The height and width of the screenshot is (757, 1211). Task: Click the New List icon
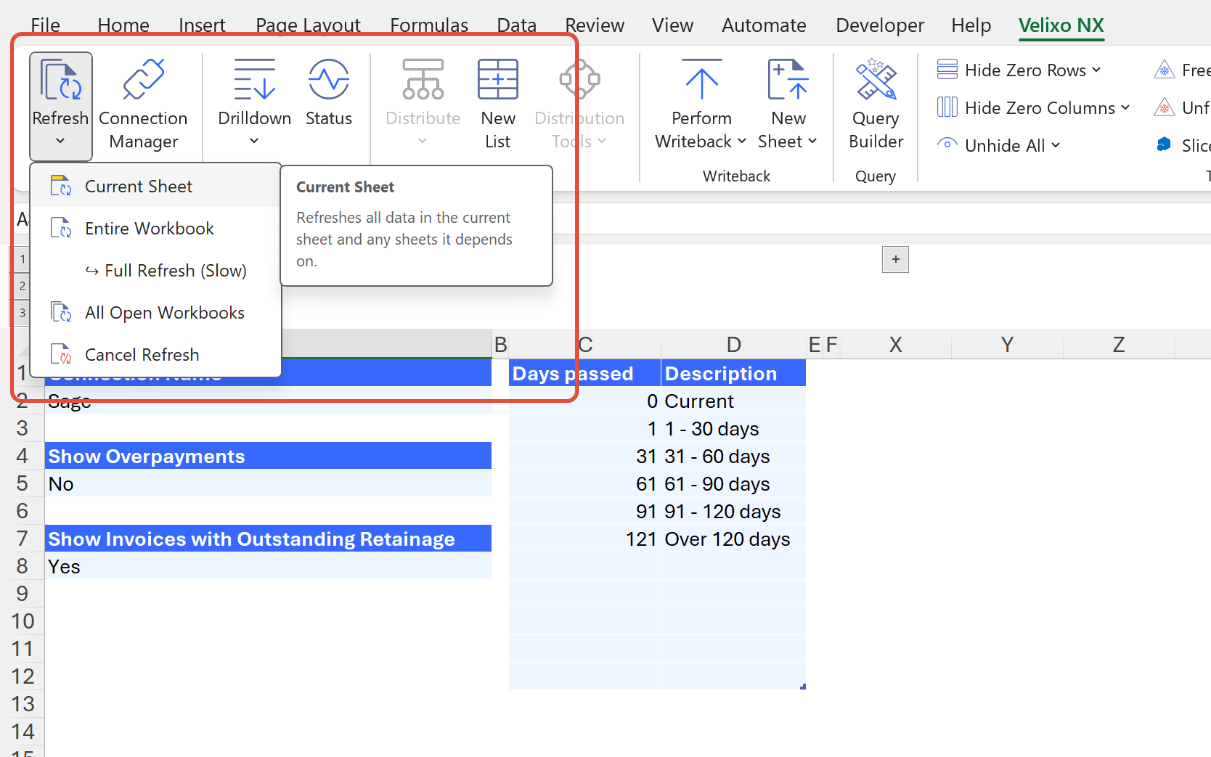pos(498,80)
